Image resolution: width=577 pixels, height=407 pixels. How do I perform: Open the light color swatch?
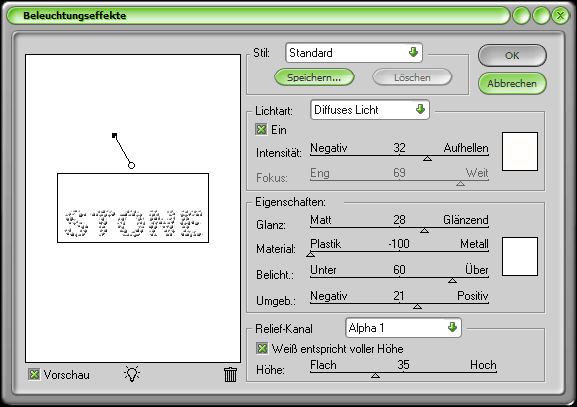[x=520, y=152]
